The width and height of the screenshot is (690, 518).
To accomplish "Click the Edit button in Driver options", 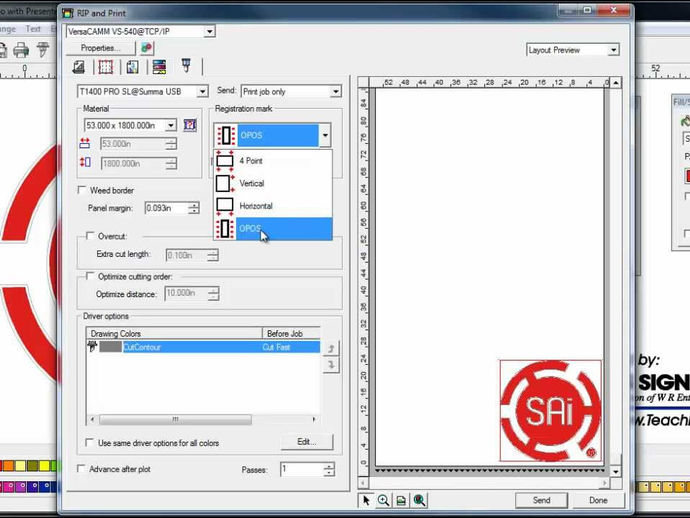I will [307, 441].
